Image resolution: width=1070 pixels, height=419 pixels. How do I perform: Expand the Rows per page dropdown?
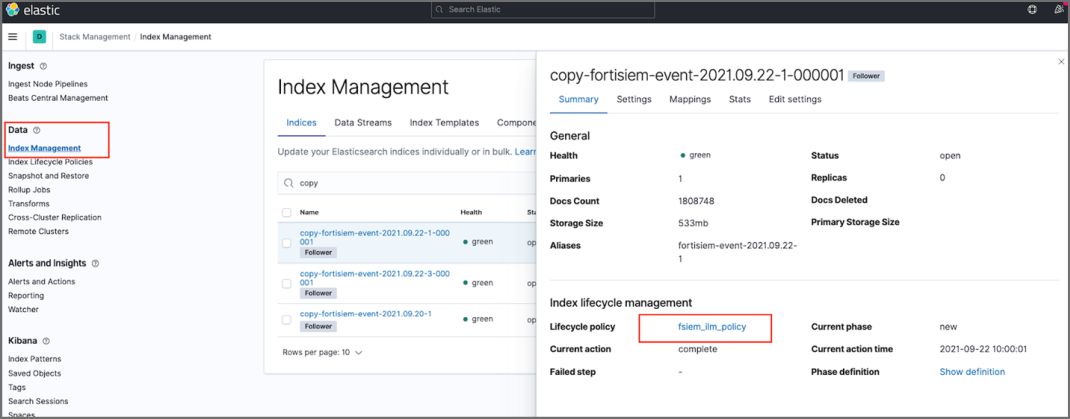click(322, 352)
